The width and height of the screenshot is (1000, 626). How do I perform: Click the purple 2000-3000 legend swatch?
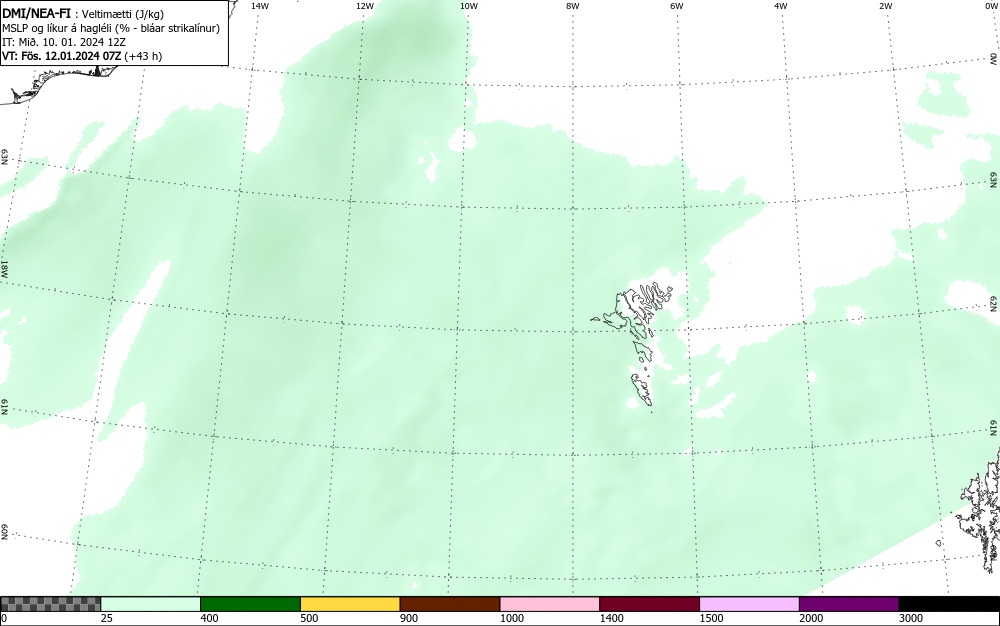(x=849, y=604)
